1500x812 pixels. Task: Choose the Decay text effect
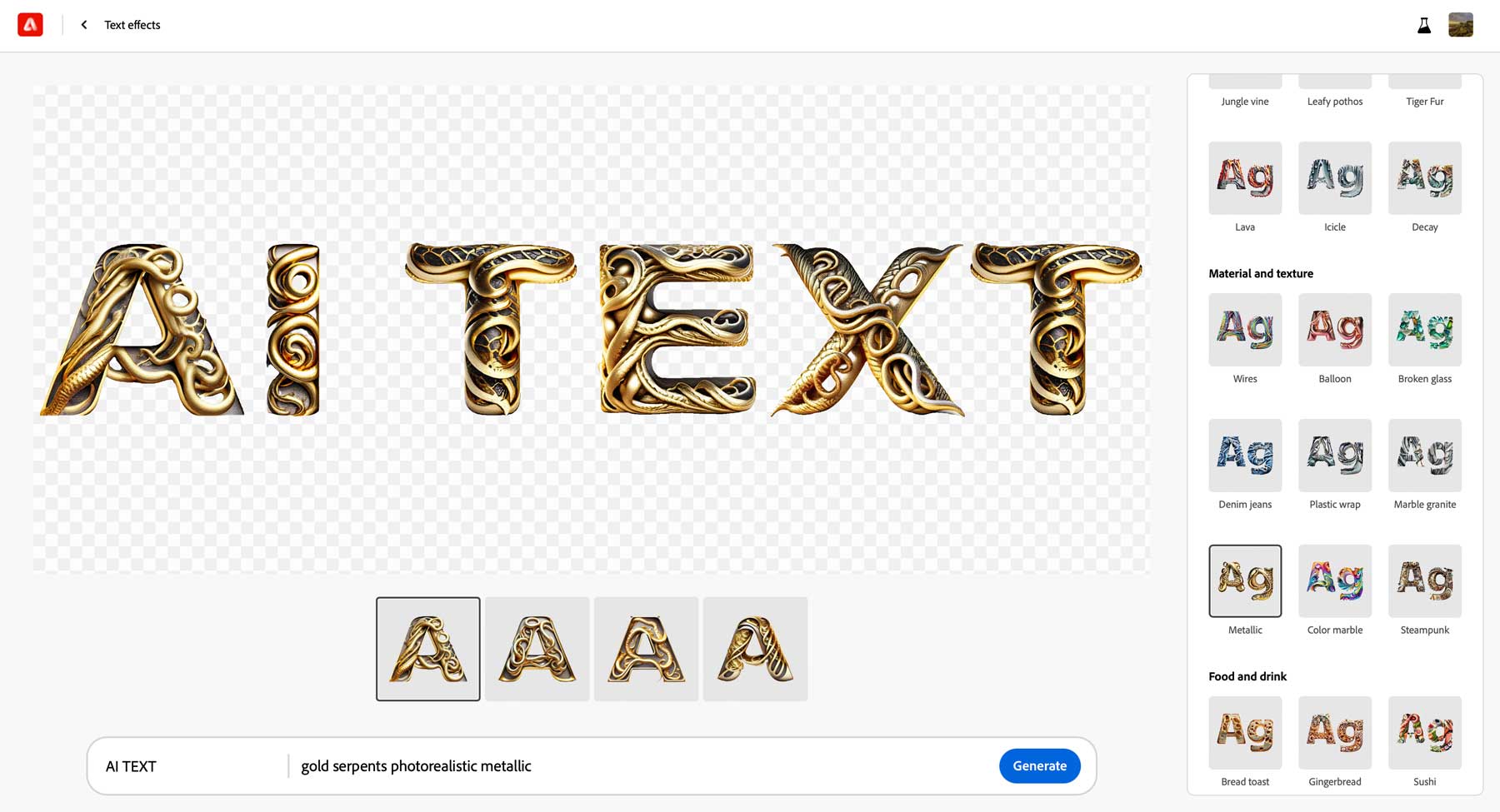tap(1424, 177)
